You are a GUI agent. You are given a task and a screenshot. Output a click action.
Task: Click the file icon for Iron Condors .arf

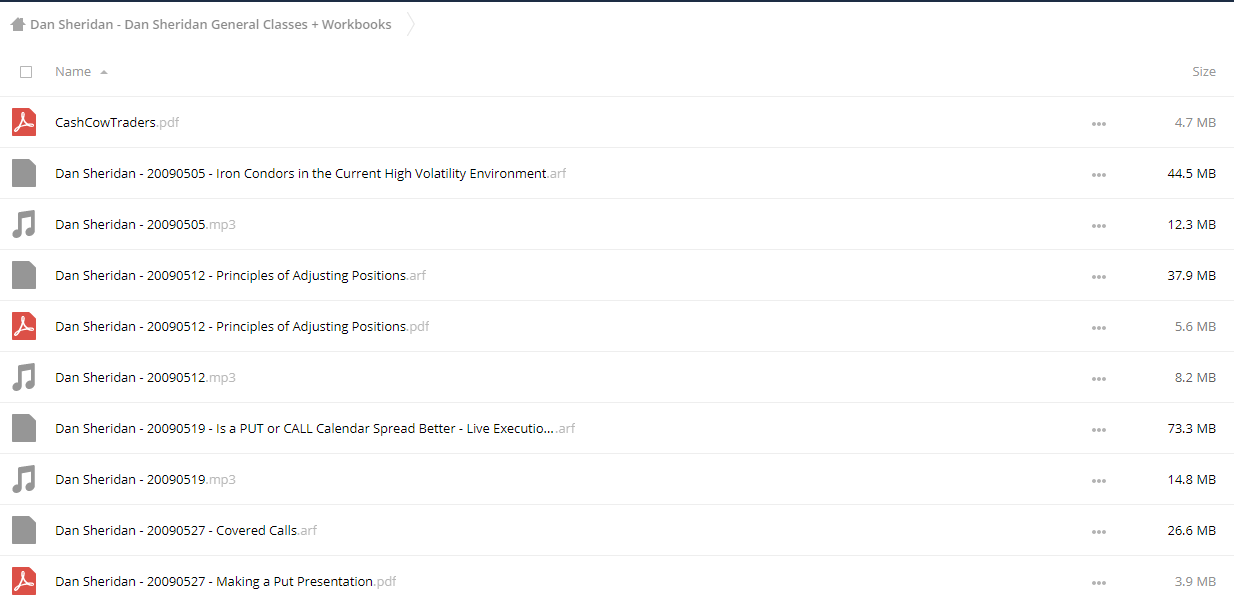click(24, 173)
